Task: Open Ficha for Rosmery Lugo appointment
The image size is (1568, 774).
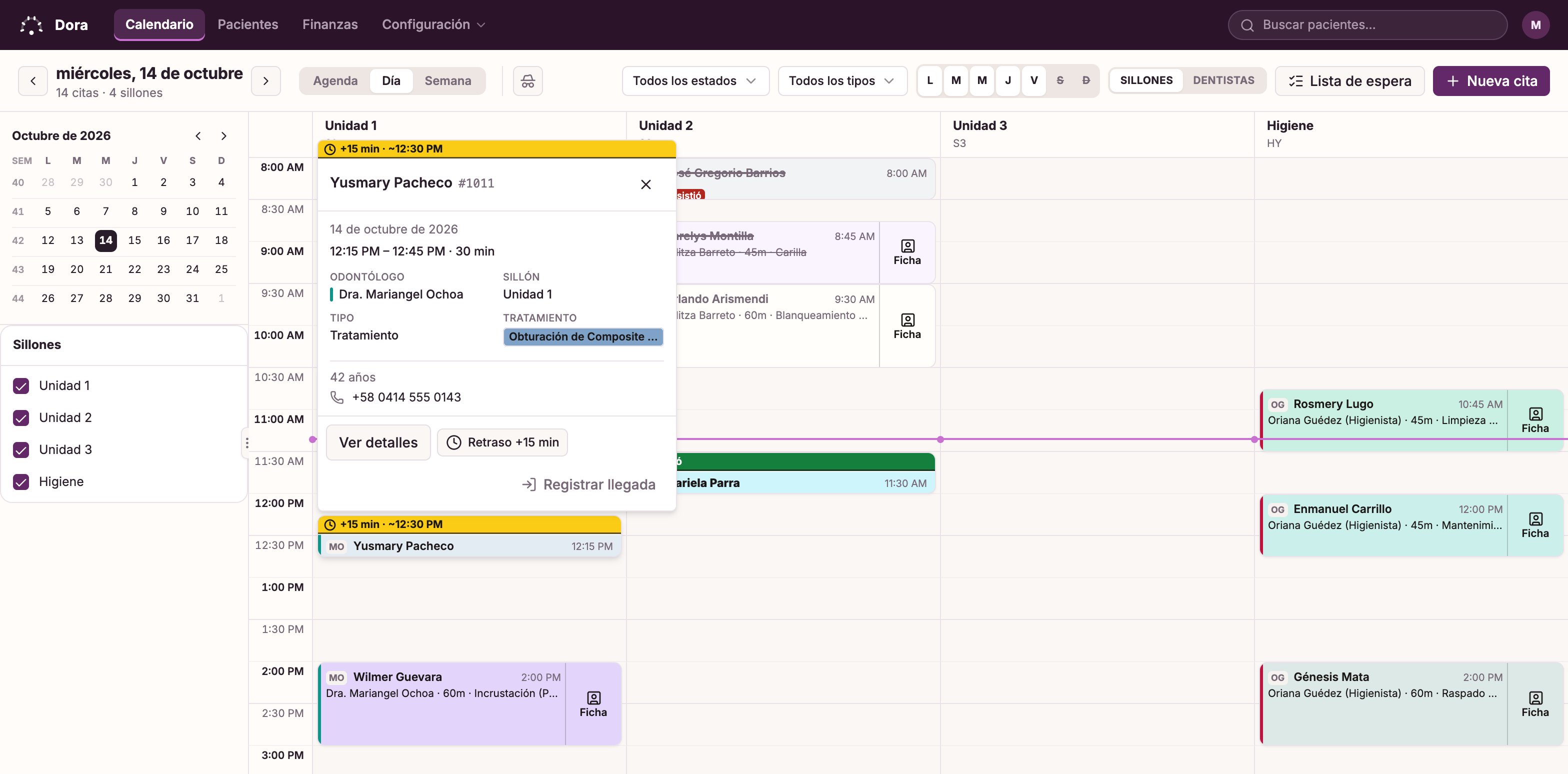Action: pos(1535,420)
